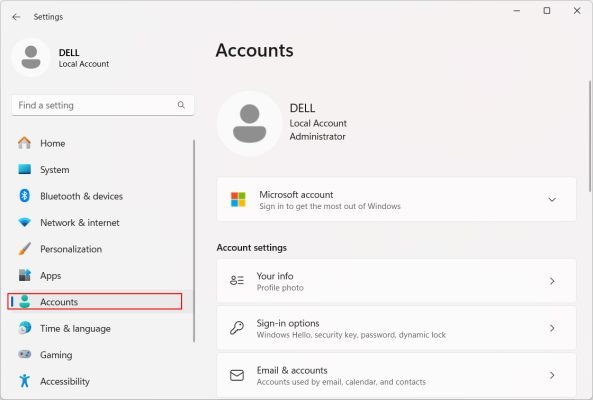Maximize the Settings window
593x400 pixels.
pos(547,11)
